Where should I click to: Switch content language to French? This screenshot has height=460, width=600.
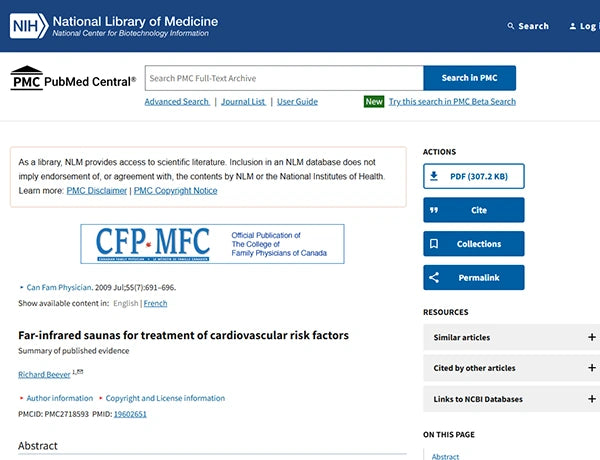click(x=155, y=303)
